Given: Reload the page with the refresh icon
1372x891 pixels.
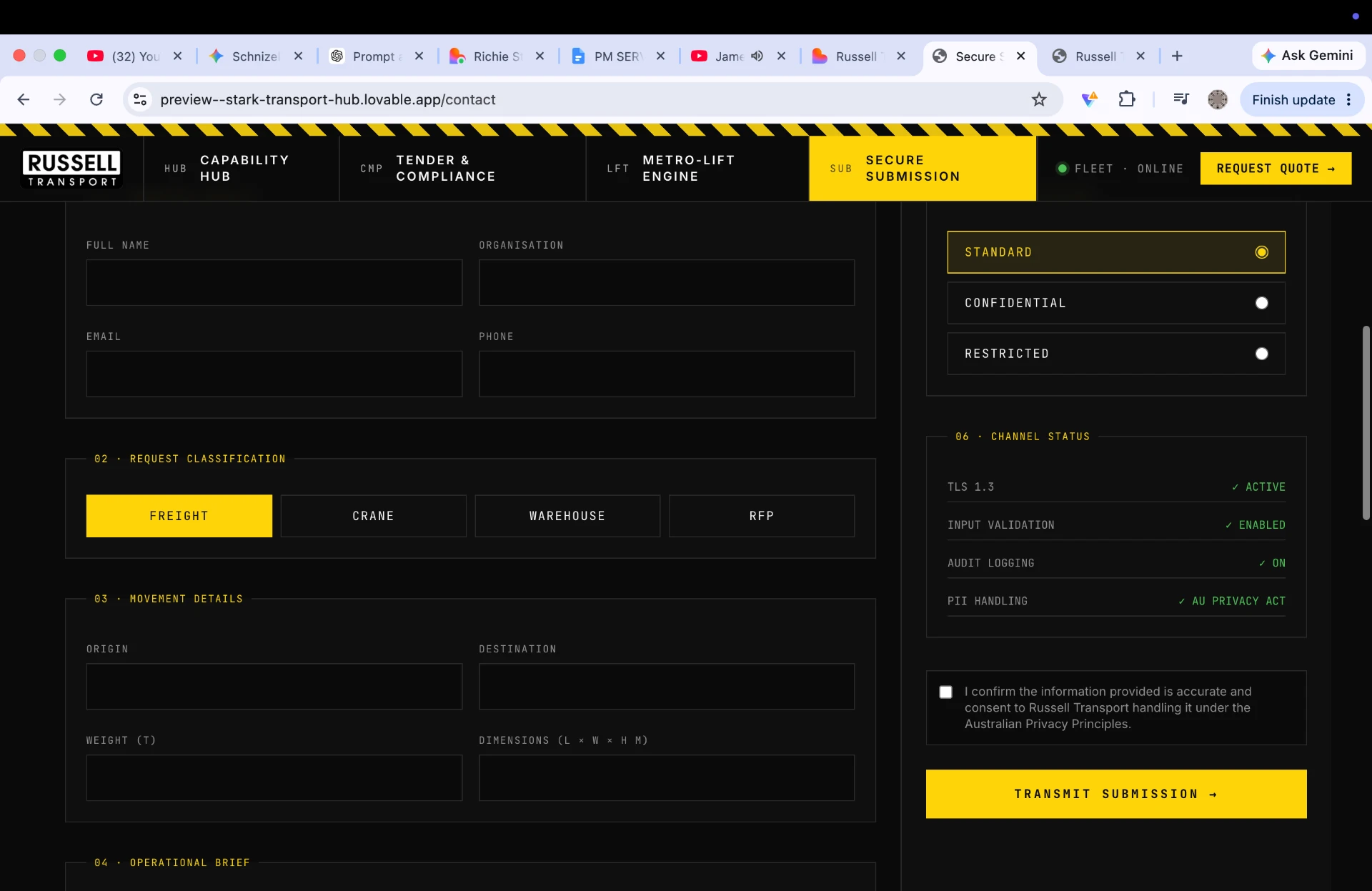Looking at the screenshot, I should pos(96,99).
